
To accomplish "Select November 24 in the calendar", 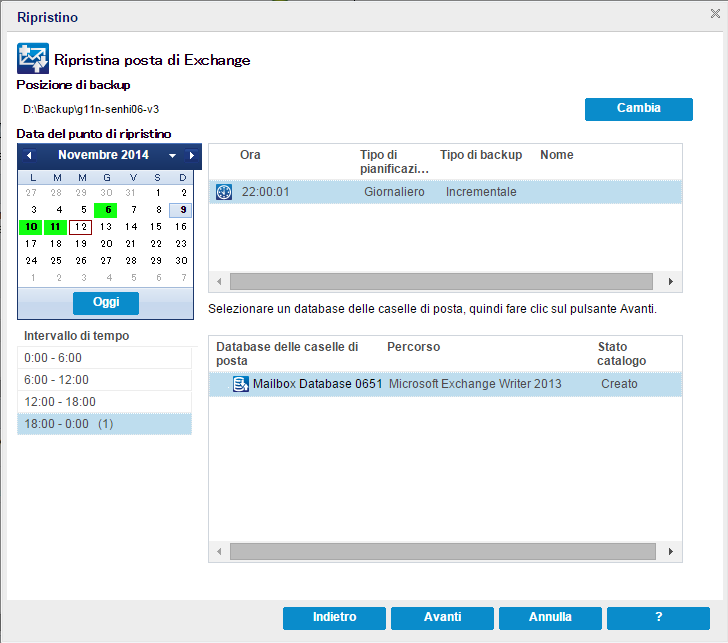I will pyautogui.click(x=31, y=261).
